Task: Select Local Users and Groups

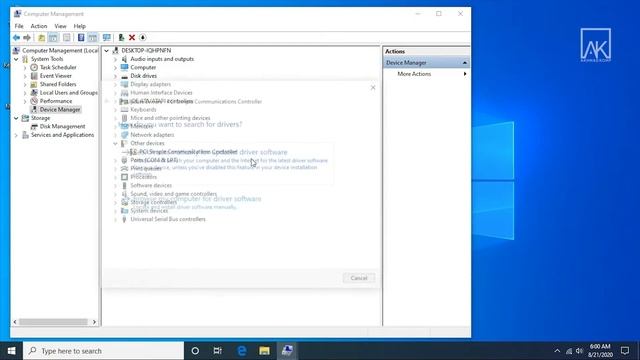Action: click(x=69, y=93)
